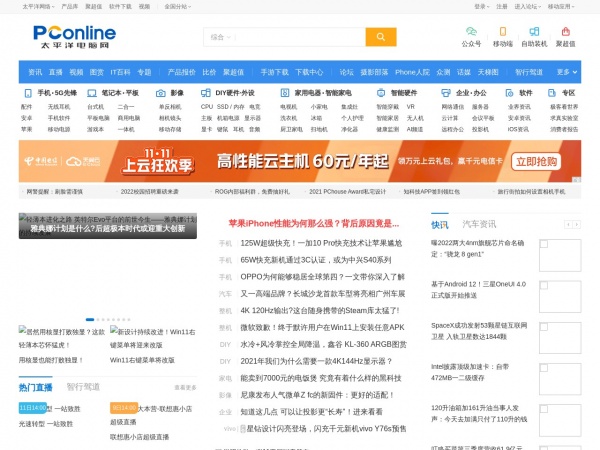Open the 苹果iPhone性能为何那么强 red headline
This screenshot has width=600, height=450.
[x=314, y=223]
